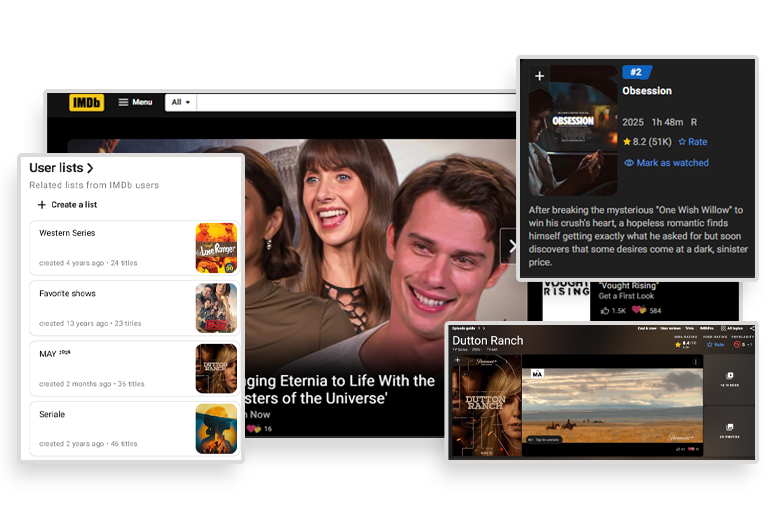This screenshot has width=776, height=518.
Task: Toggle Mark as watched for Obsession
Action: (666, 163)
